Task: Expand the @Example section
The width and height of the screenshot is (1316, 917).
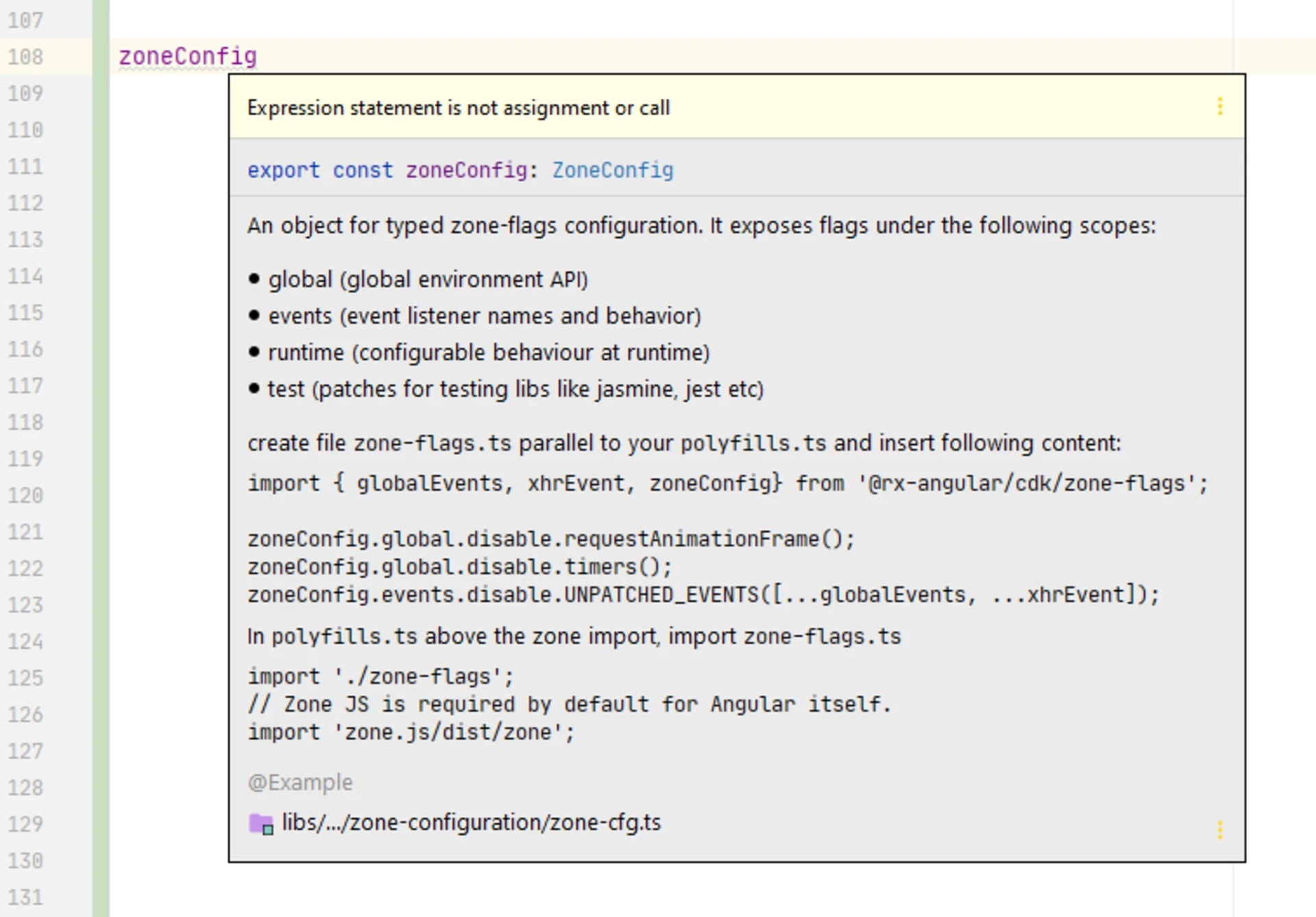Action: pos(300,781)
